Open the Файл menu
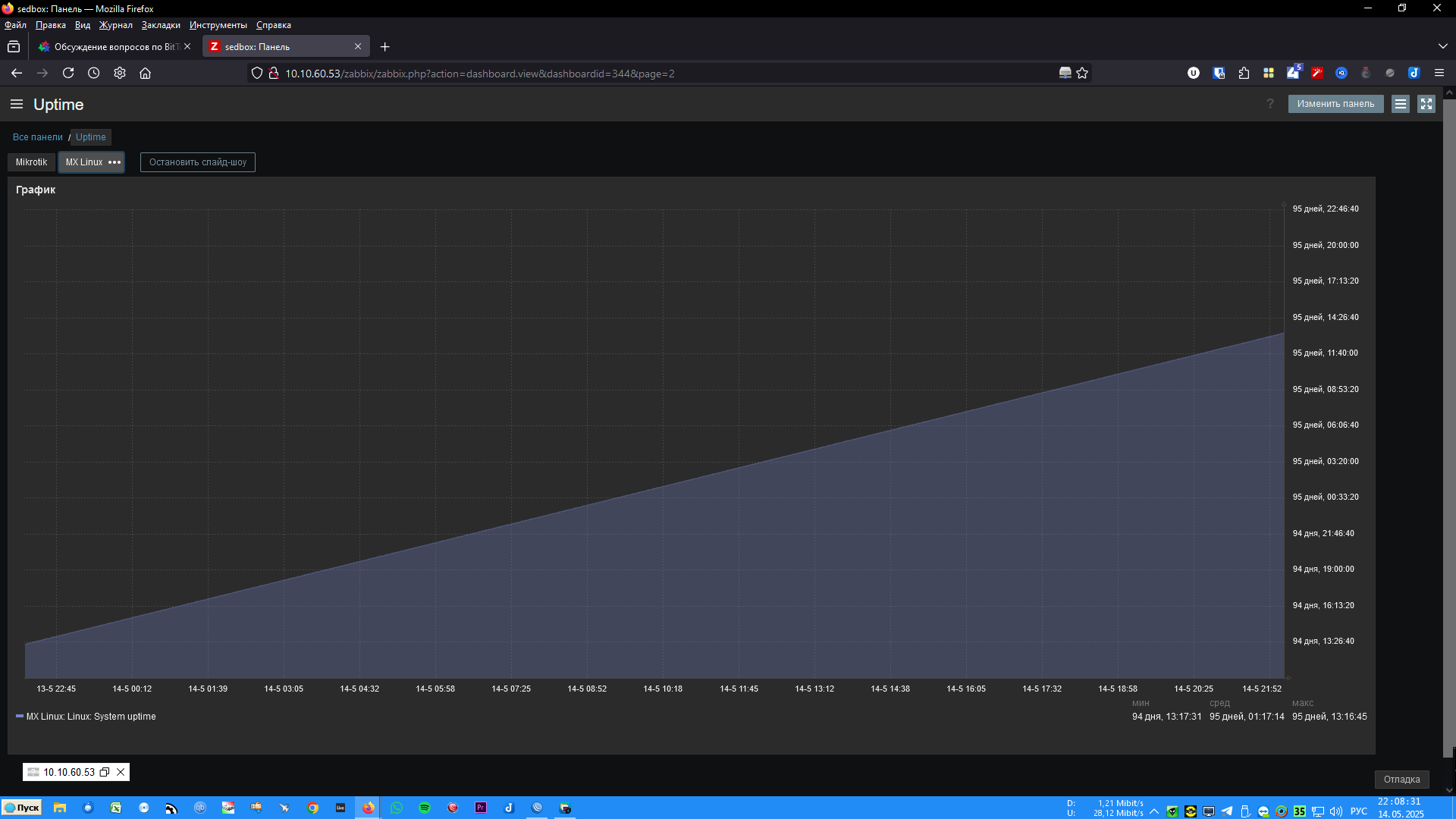The height and width of the screenshot is (819, 1456). 15,25
